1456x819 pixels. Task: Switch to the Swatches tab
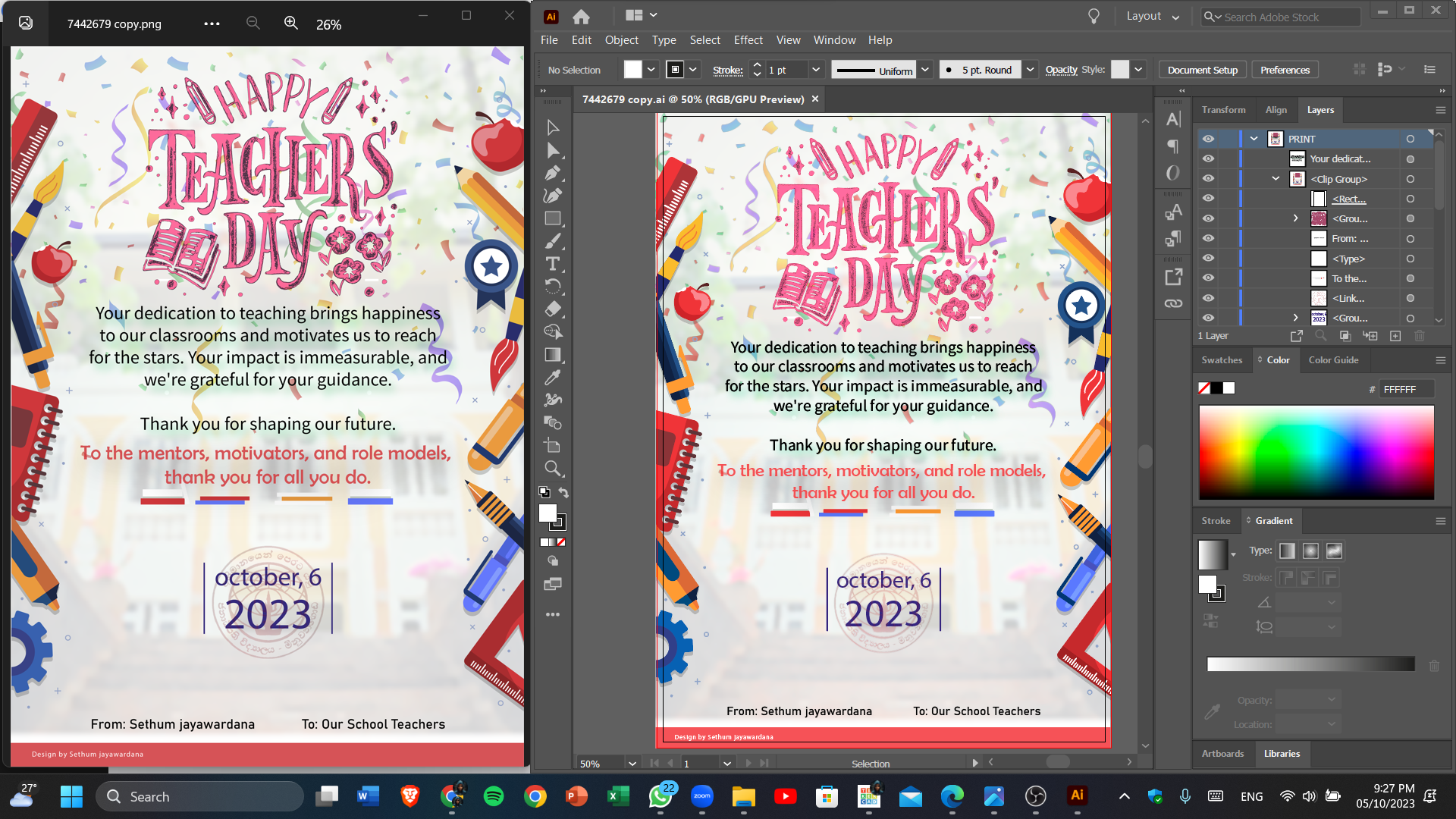pyautogui.click(x=1222, y=360)
